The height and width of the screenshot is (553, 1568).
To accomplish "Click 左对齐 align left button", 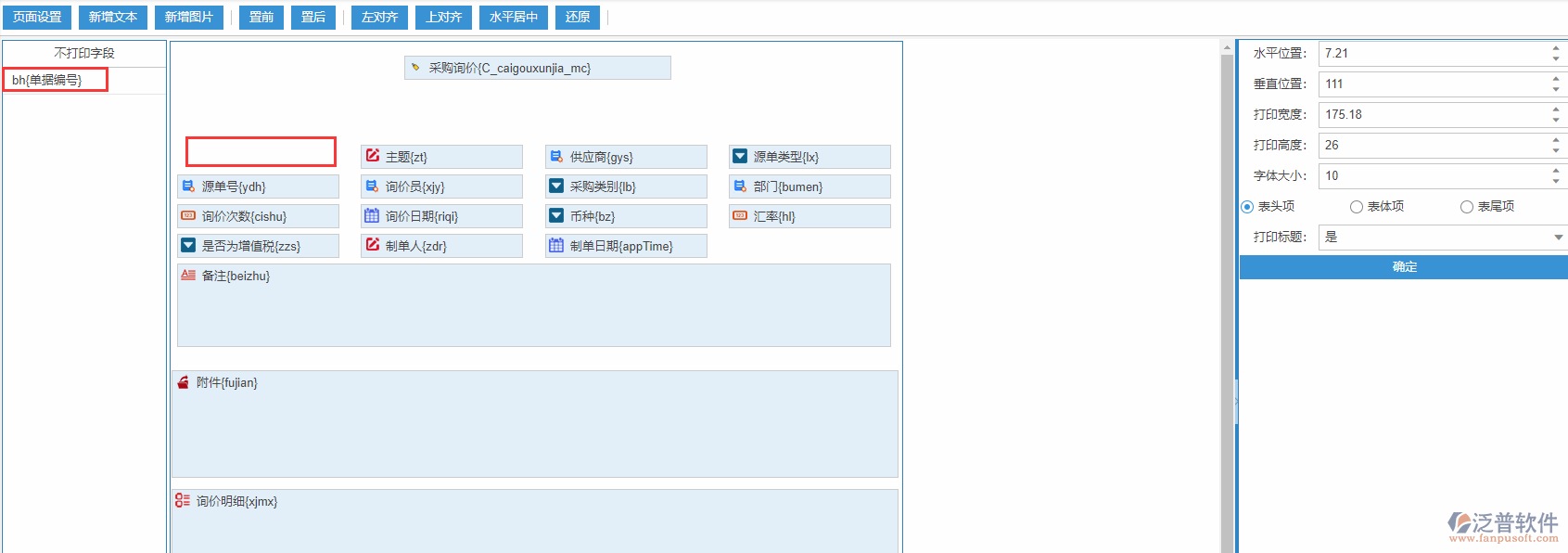I will [x=380, y=18].
